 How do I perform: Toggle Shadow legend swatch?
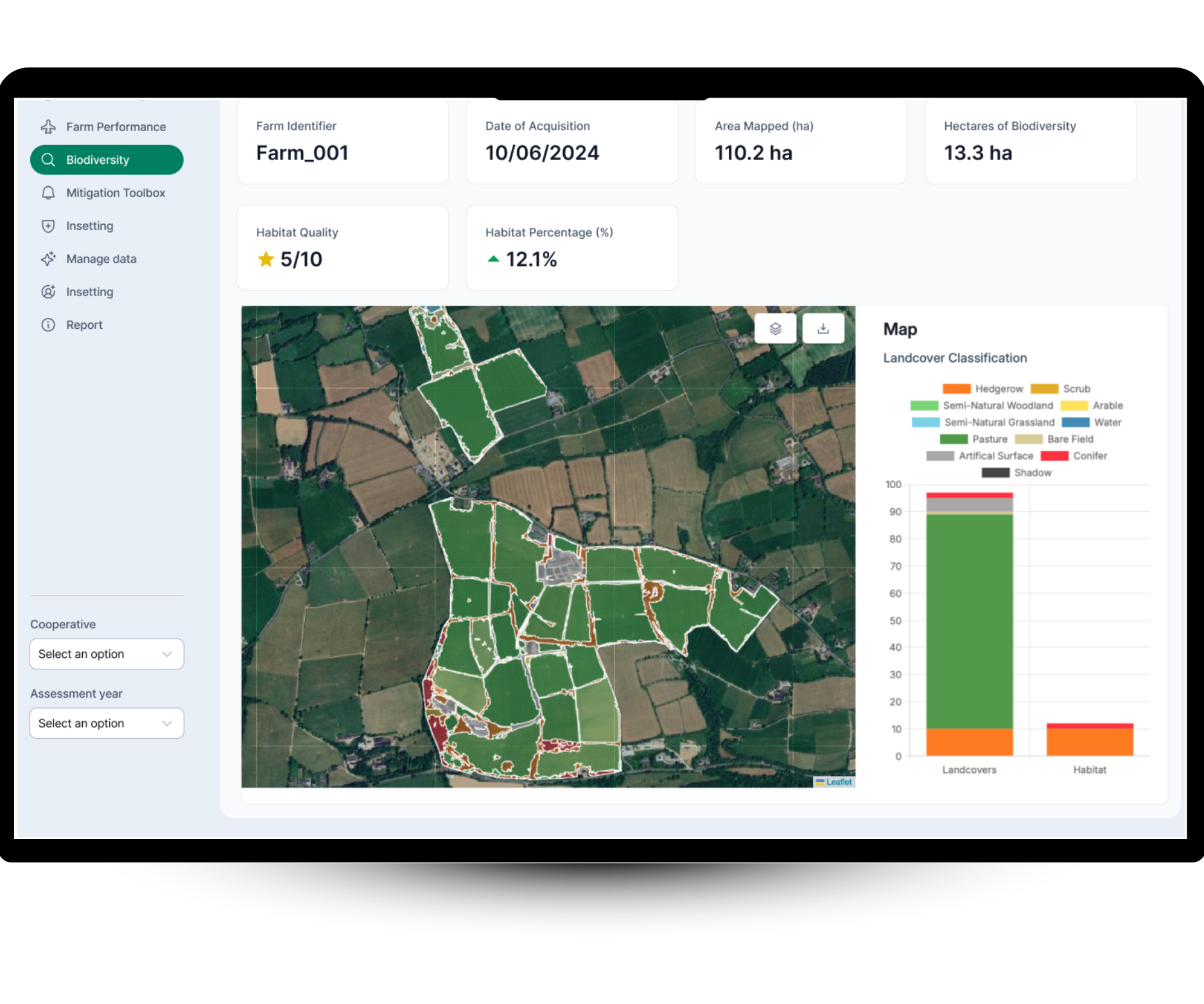(x=995, y=472)
